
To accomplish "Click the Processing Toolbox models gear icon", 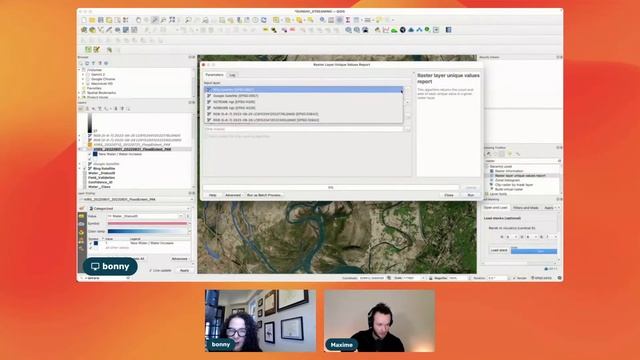I will tap(489, 154).
